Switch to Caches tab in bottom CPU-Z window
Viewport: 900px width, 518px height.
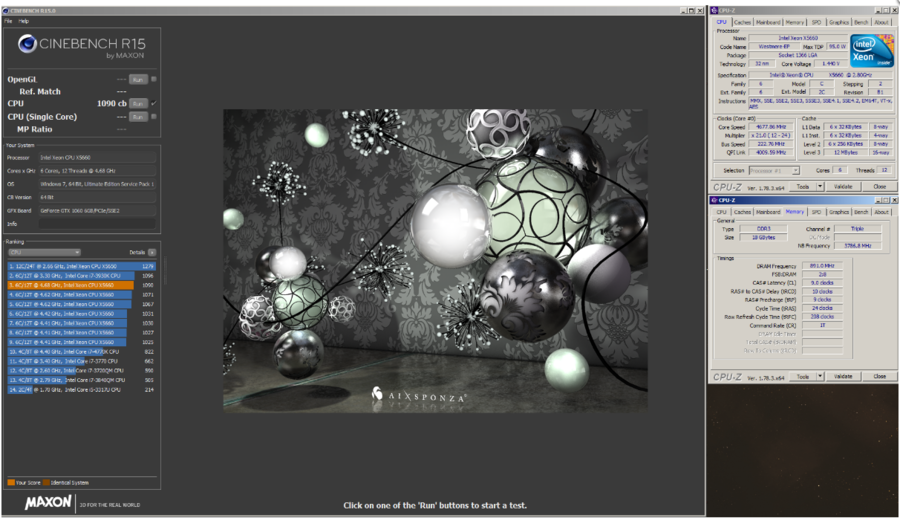742,212
